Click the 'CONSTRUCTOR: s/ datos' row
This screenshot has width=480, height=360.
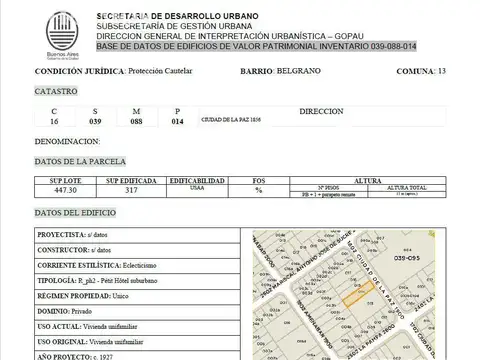point(137,250)
